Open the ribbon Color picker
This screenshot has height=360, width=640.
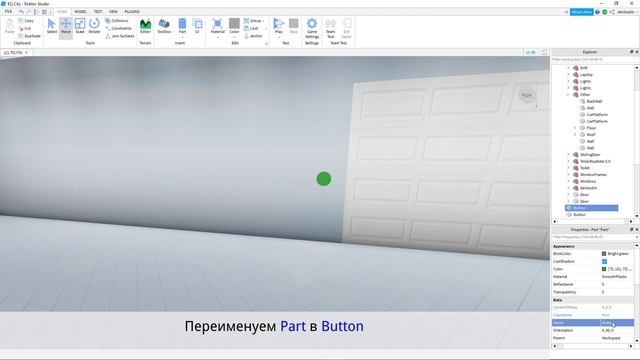coord(234,27)
